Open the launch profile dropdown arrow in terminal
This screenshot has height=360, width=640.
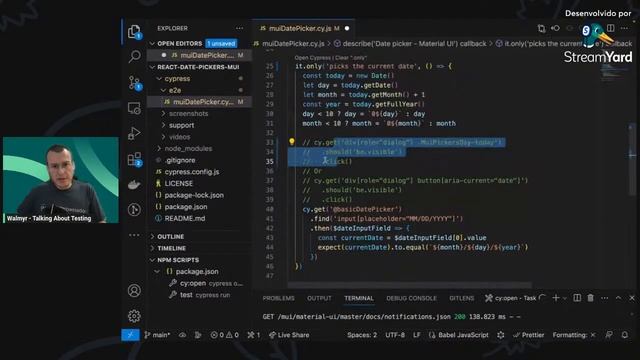pyautogui.click(x=565, y=298)
